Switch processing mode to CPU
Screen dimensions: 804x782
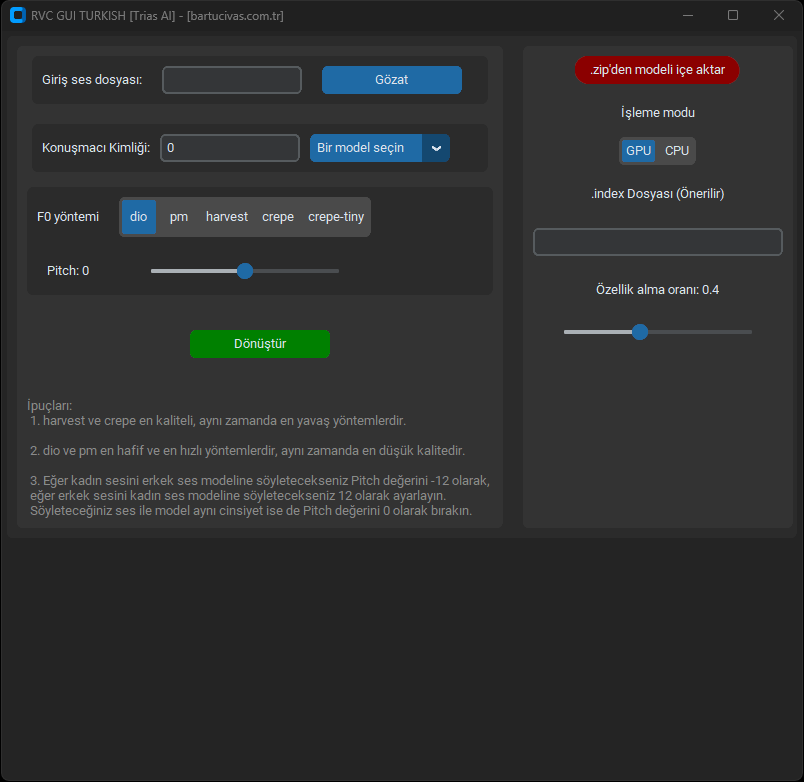[677, 151]
